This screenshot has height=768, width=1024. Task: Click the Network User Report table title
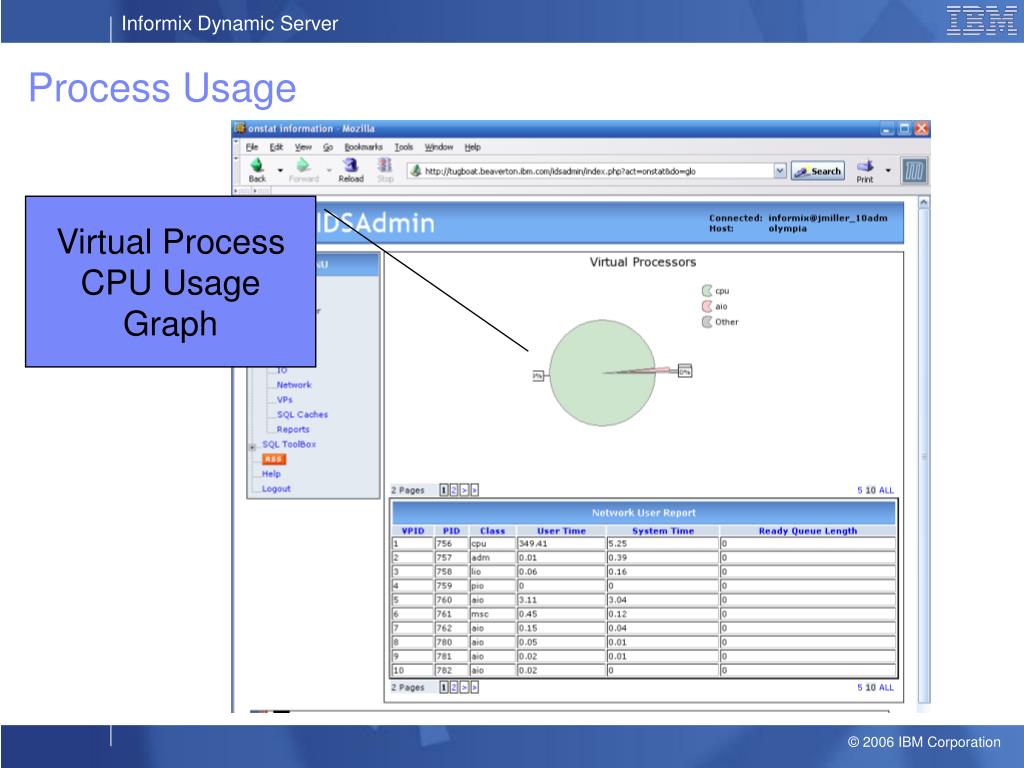tap(643, 513)
